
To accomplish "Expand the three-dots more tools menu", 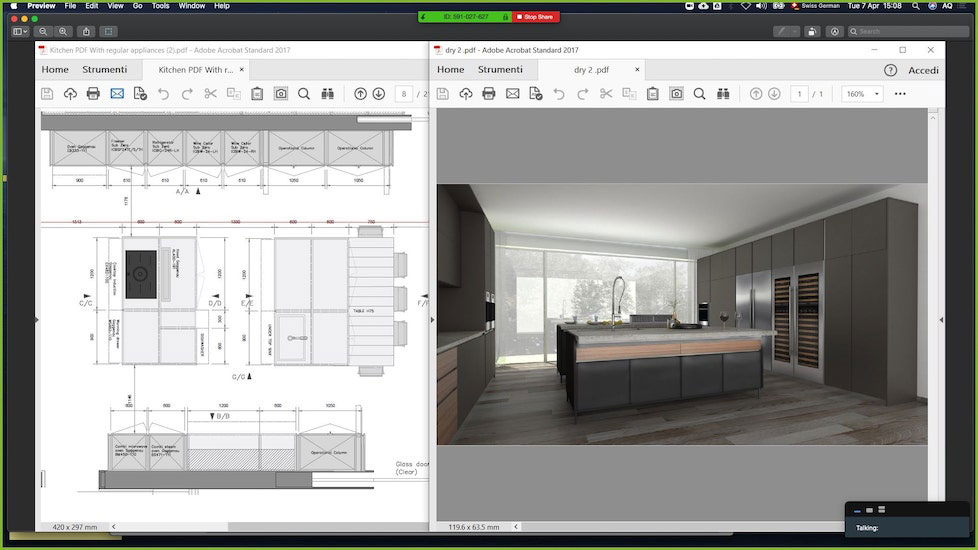I will 900,94.
